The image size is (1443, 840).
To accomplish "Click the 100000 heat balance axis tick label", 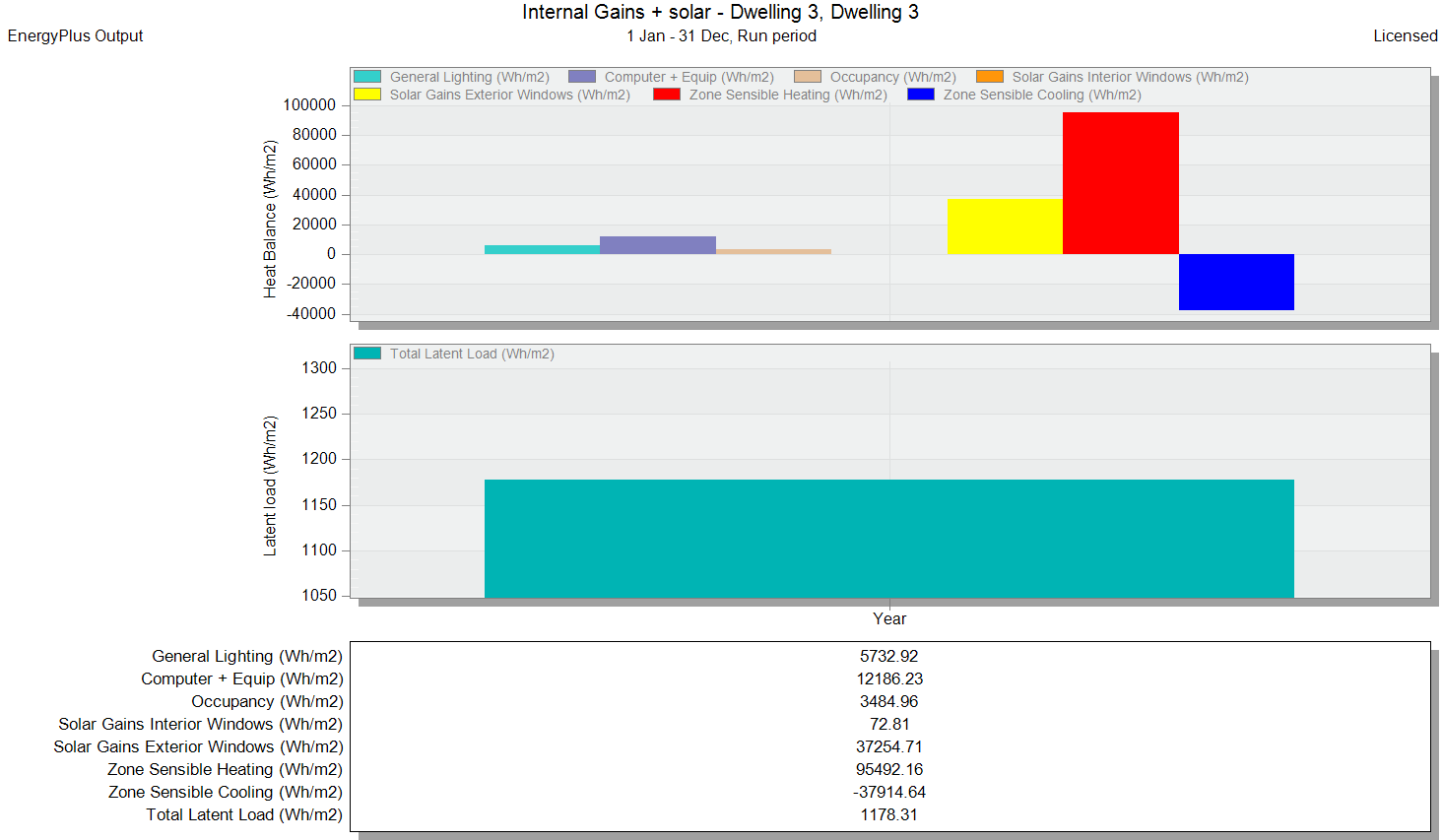I will click(x=309, y=104).
